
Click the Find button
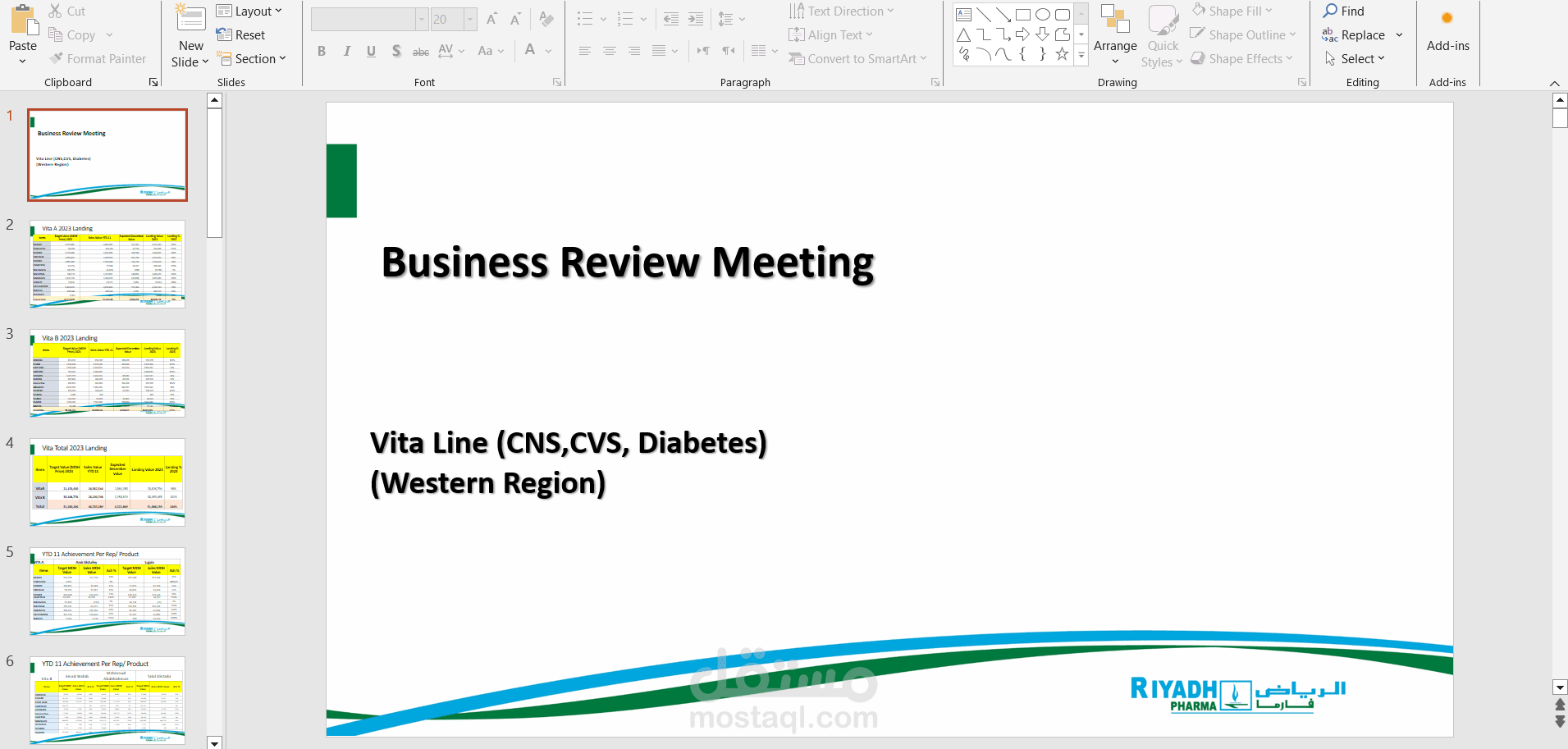click(x=1343, y=11)
